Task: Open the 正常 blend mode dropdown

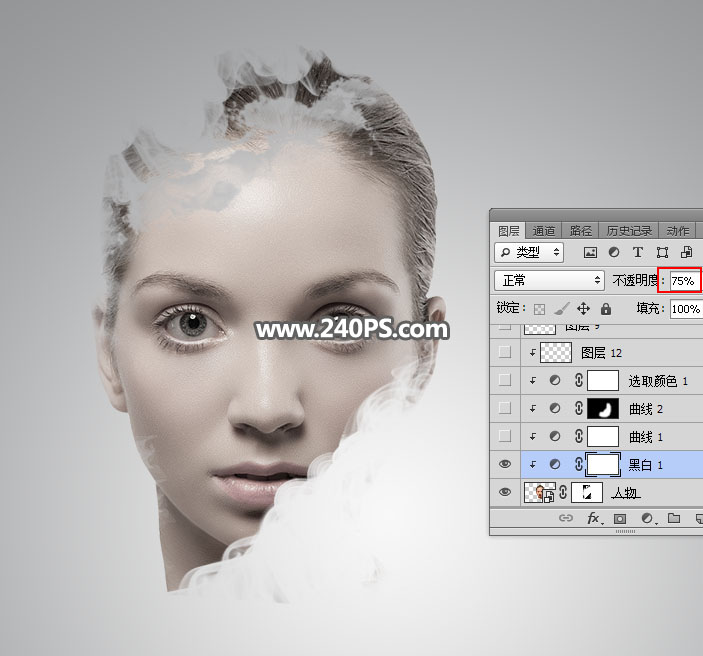Action: tap(551, 281)
